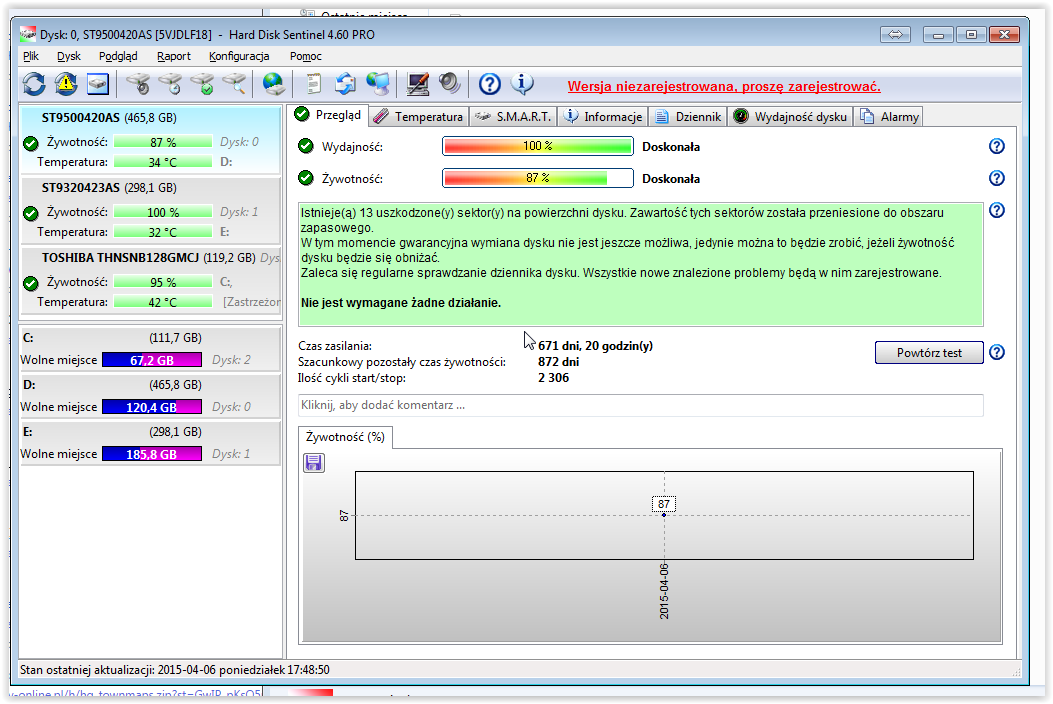Click the Powtórz test button
Screen dimensions: 1053x704
tap(929, 353)
